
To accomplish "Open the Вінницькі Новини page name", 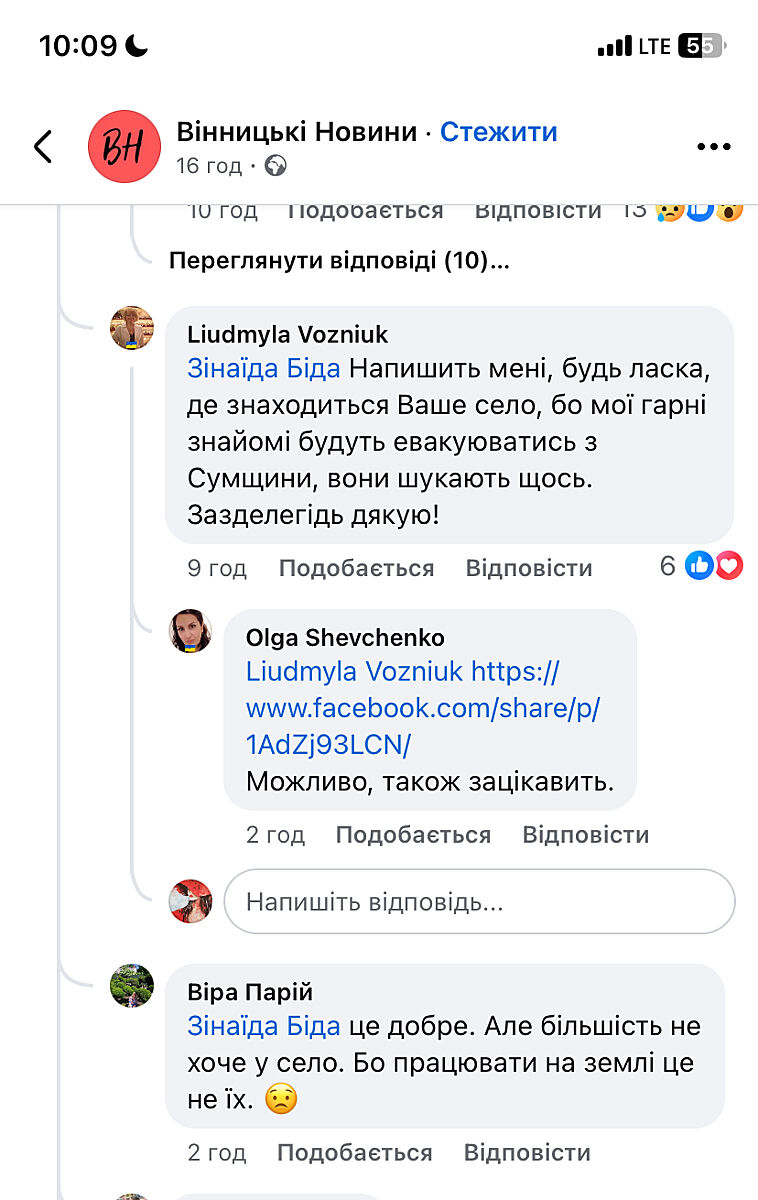I will (x=296, y=132).
